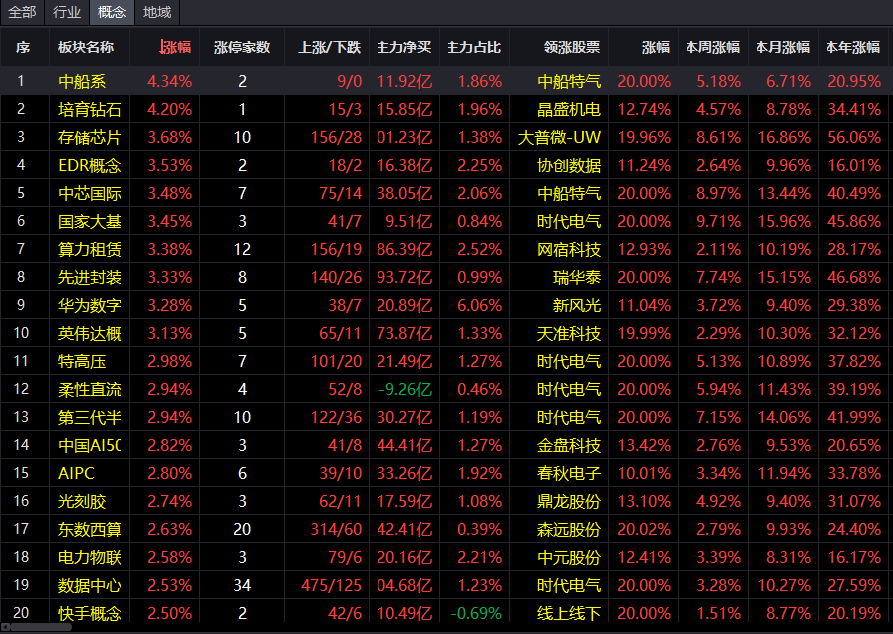Open the 地域 tab

click(157, 12)
